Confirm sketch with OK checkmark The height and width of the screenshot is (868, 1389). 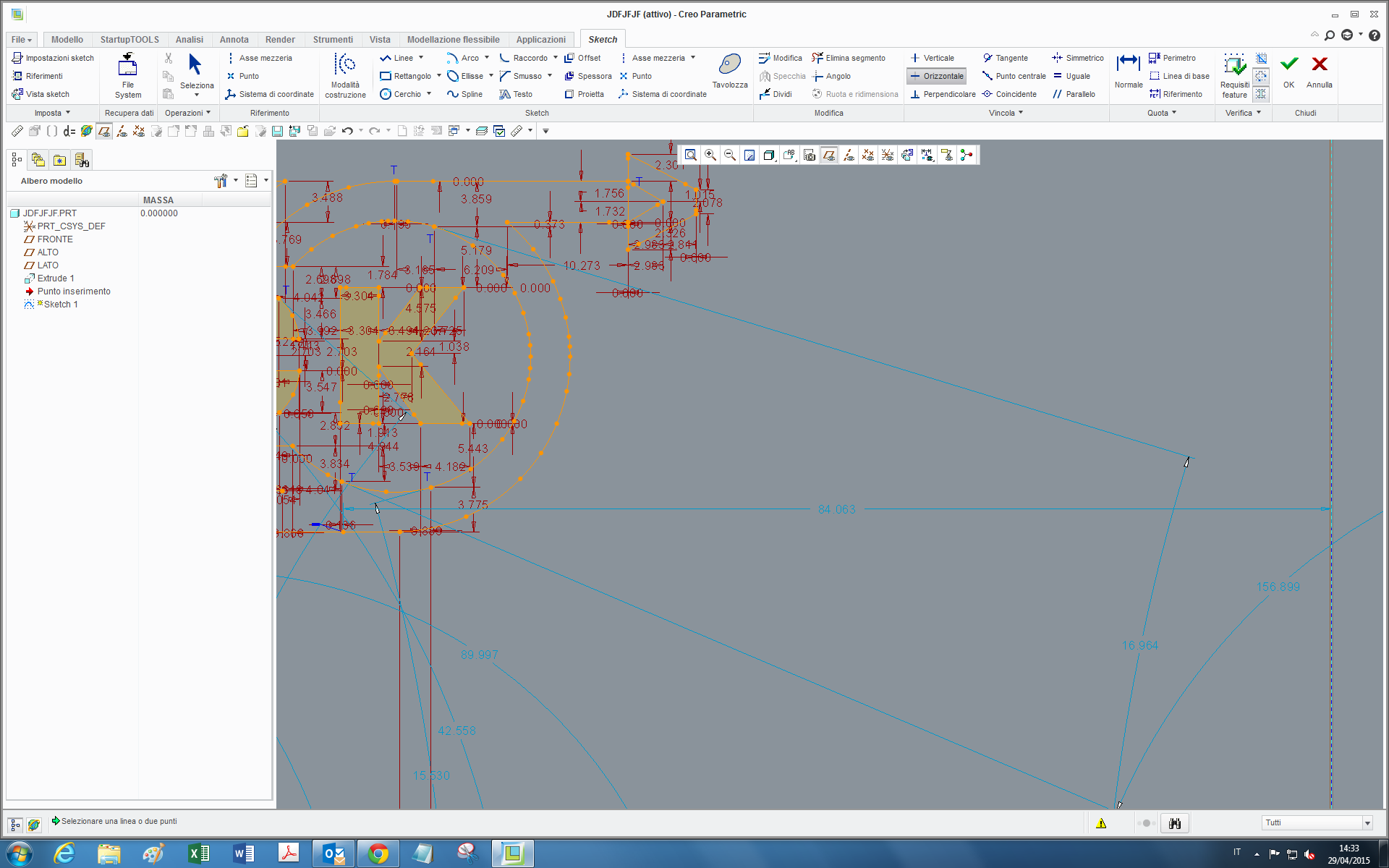[x=1288, y=71]
